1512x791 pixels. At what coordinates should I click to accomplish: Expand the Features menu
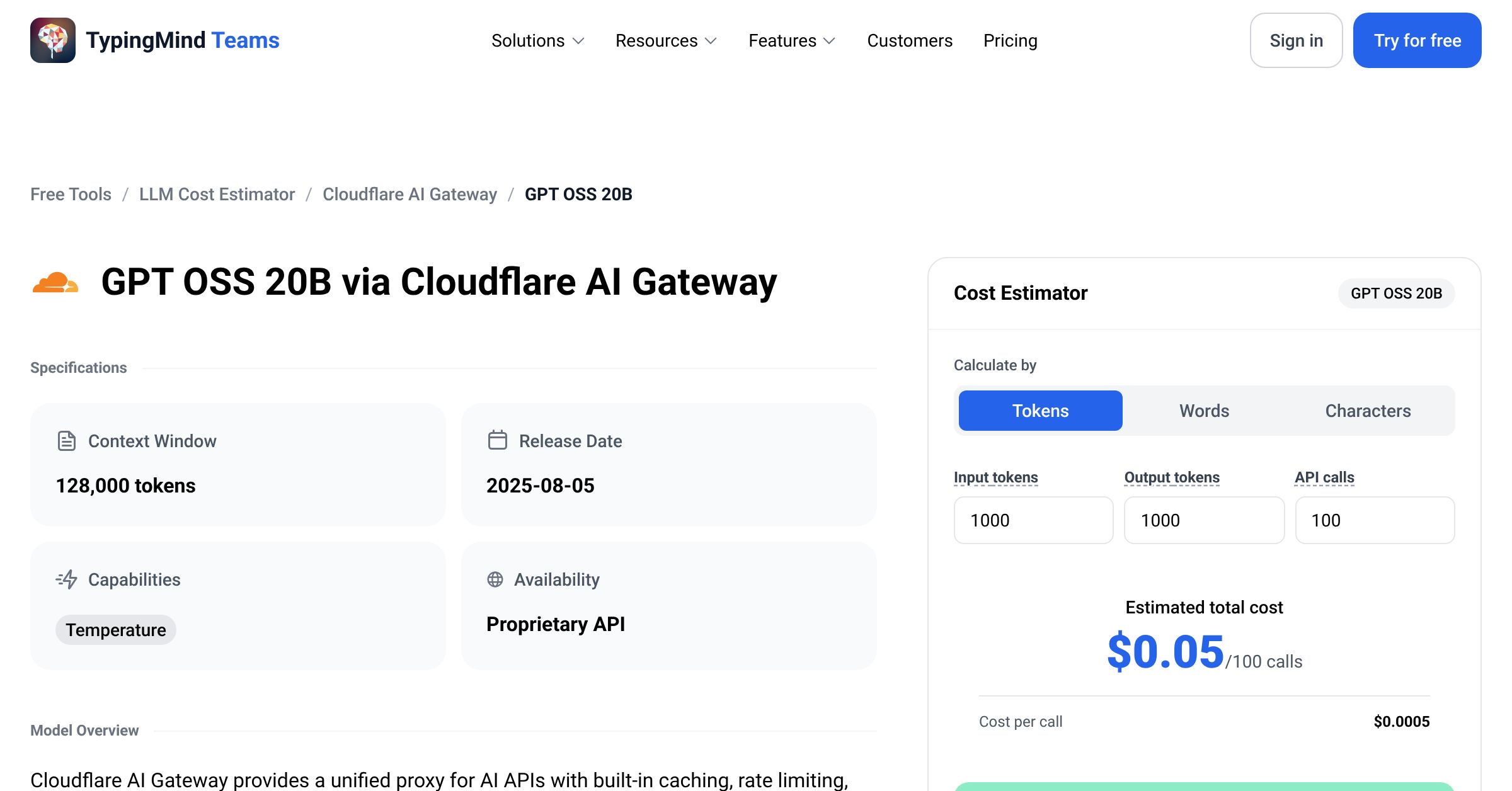pyautogui.click(x=792, y=40)
